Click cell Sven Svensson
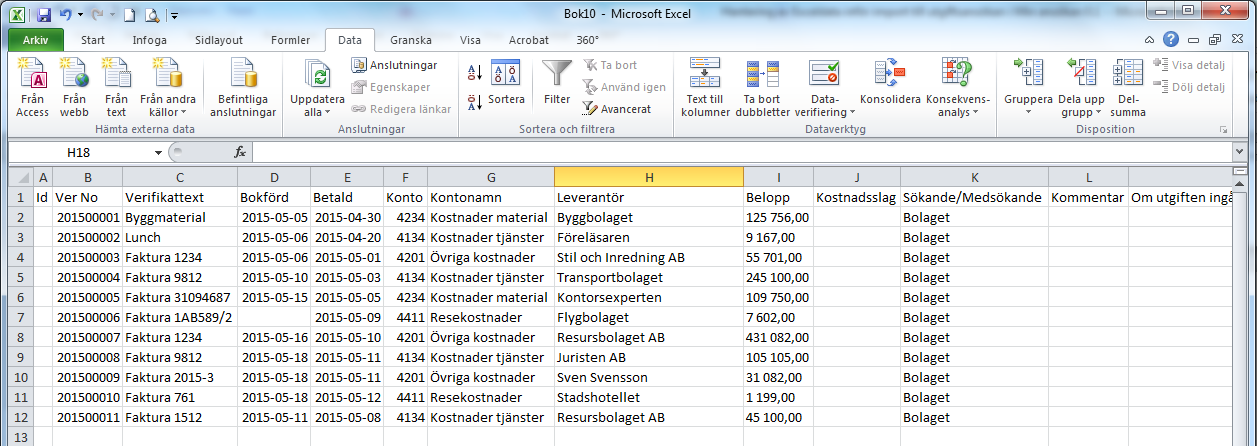 648,377
